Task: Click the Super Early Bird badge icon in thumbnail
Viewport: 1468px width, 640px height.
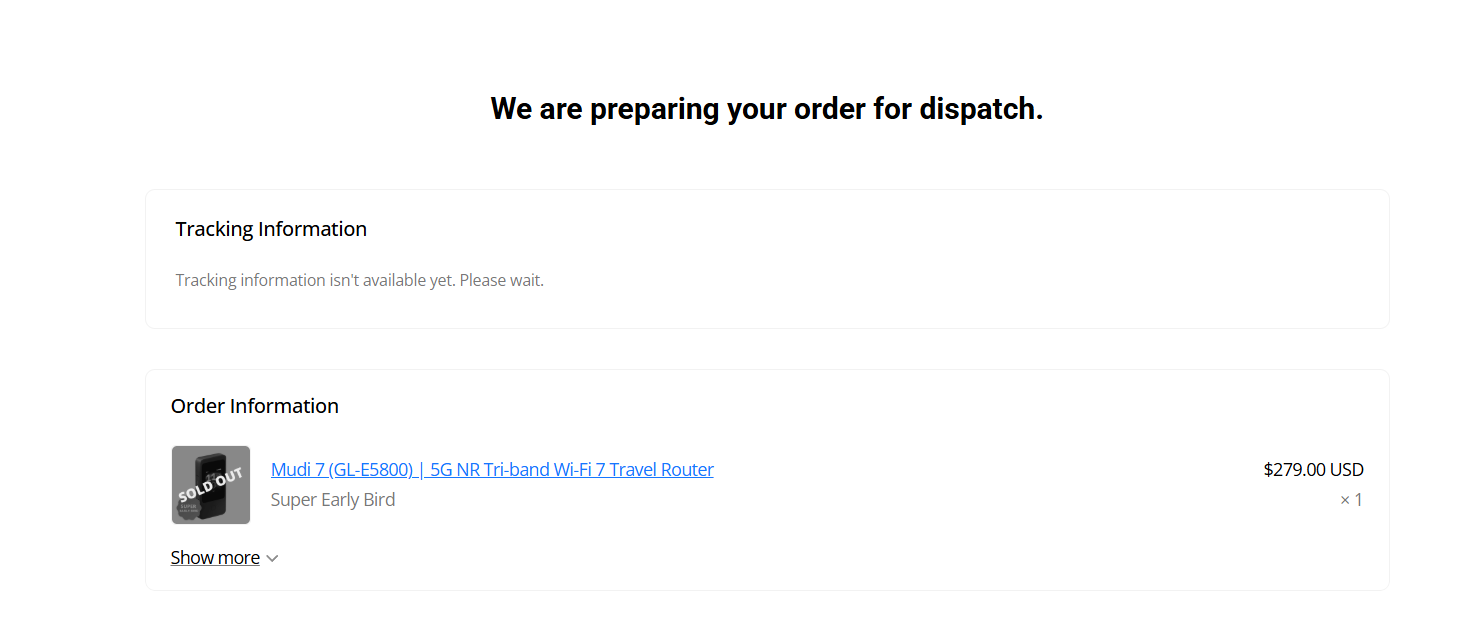Action: coord(188,508)
